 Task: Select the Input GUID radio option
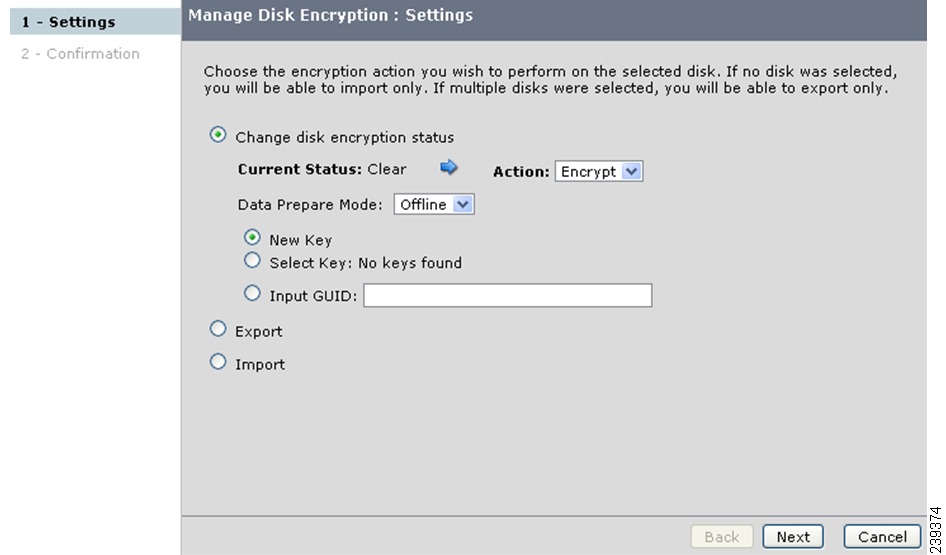tap(252, 293)
